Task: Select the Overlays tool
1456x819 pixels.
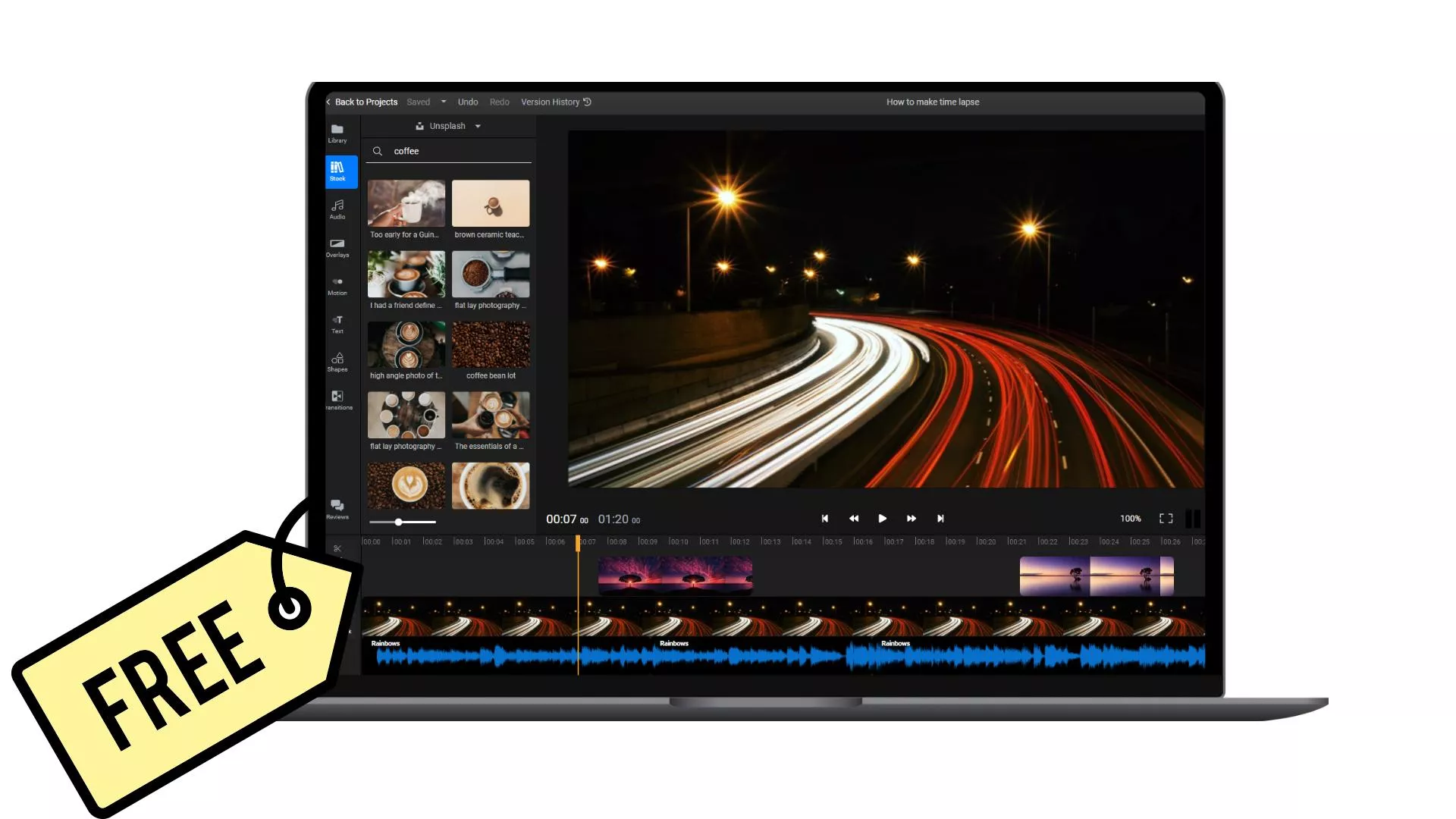Action: click(337, 247)
